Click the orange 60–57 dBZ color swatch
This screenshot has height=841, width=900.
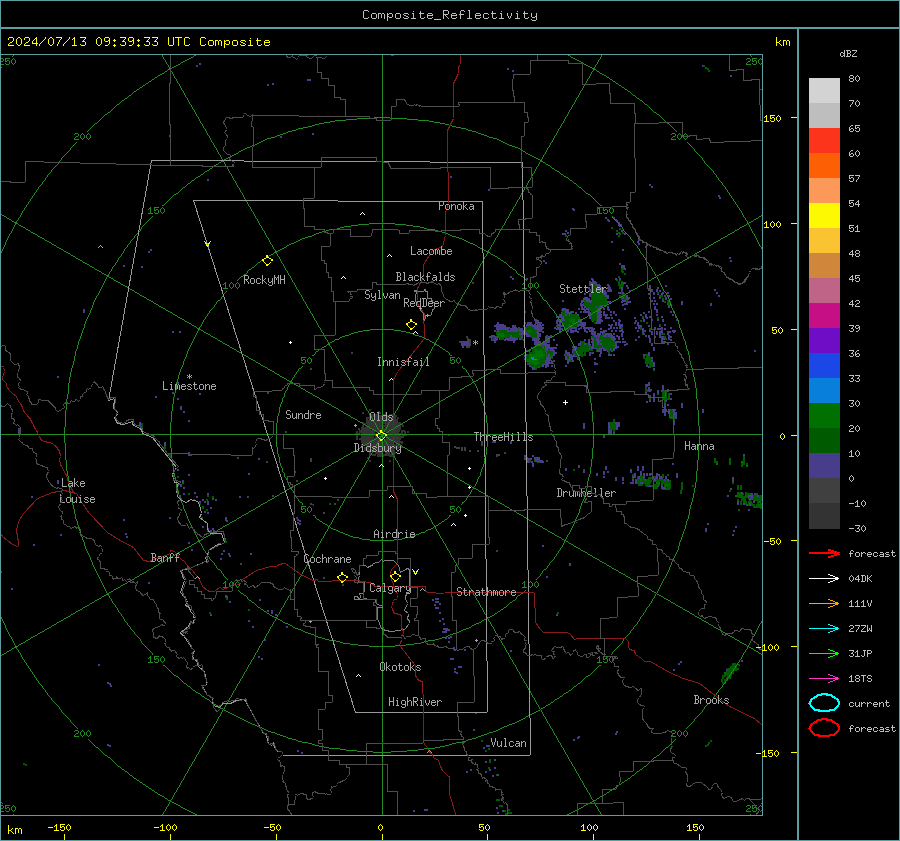(x=824, y=166)
